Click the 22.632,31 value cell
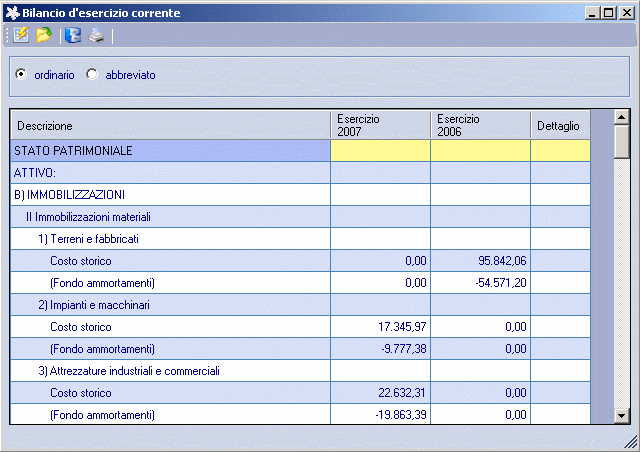The image size is (640, 452). tap(380, 393)
